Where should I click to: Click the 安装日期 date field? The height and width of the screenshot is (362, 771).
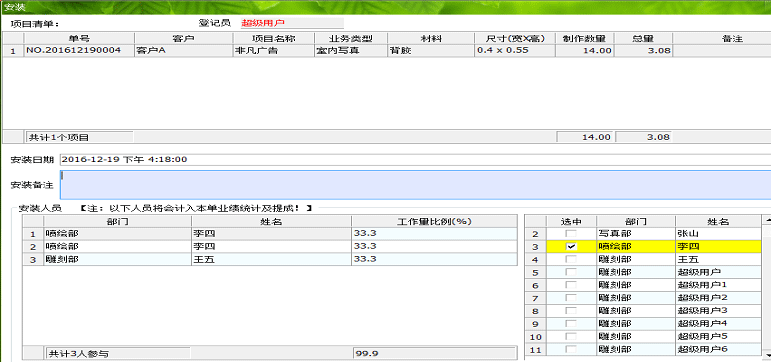click(415, 159)
